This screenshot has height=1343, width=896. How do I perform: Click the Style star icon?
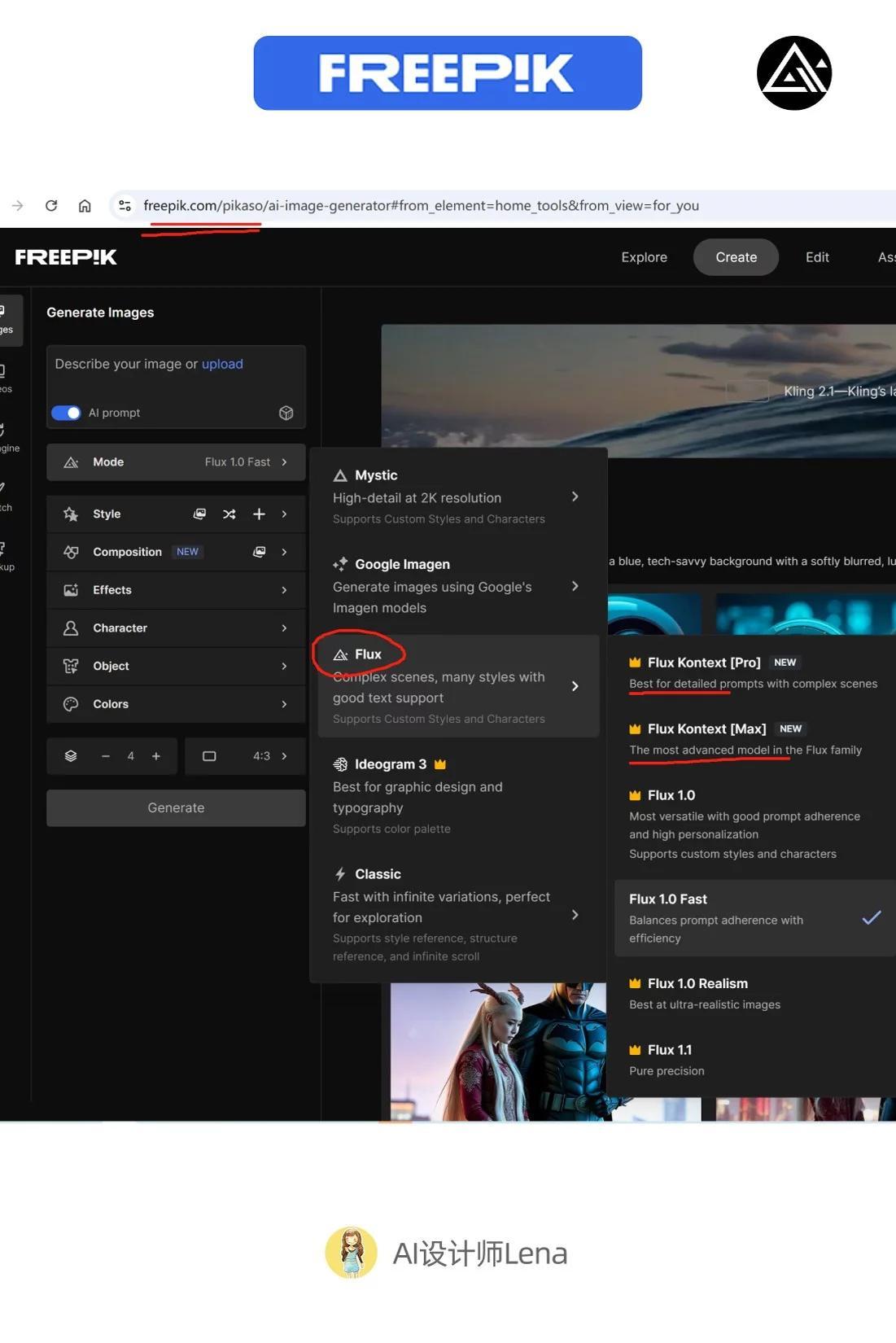(71, 514)
